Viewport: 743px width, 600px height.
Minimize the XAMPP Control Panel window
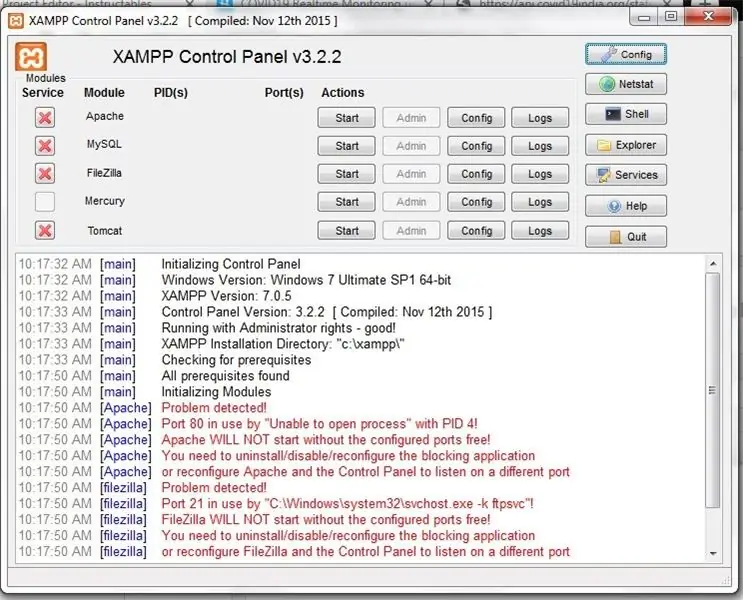644,18
